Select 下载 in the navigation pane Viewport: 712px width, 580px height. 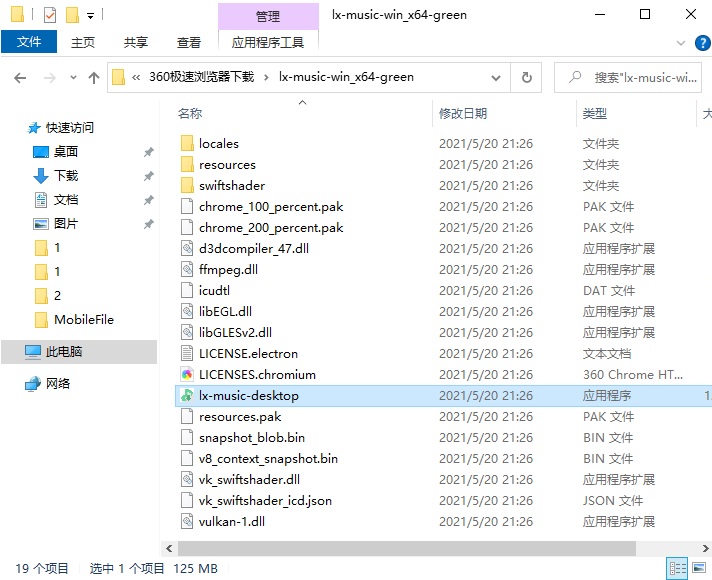pyautogui.click(x=65, y=175)
